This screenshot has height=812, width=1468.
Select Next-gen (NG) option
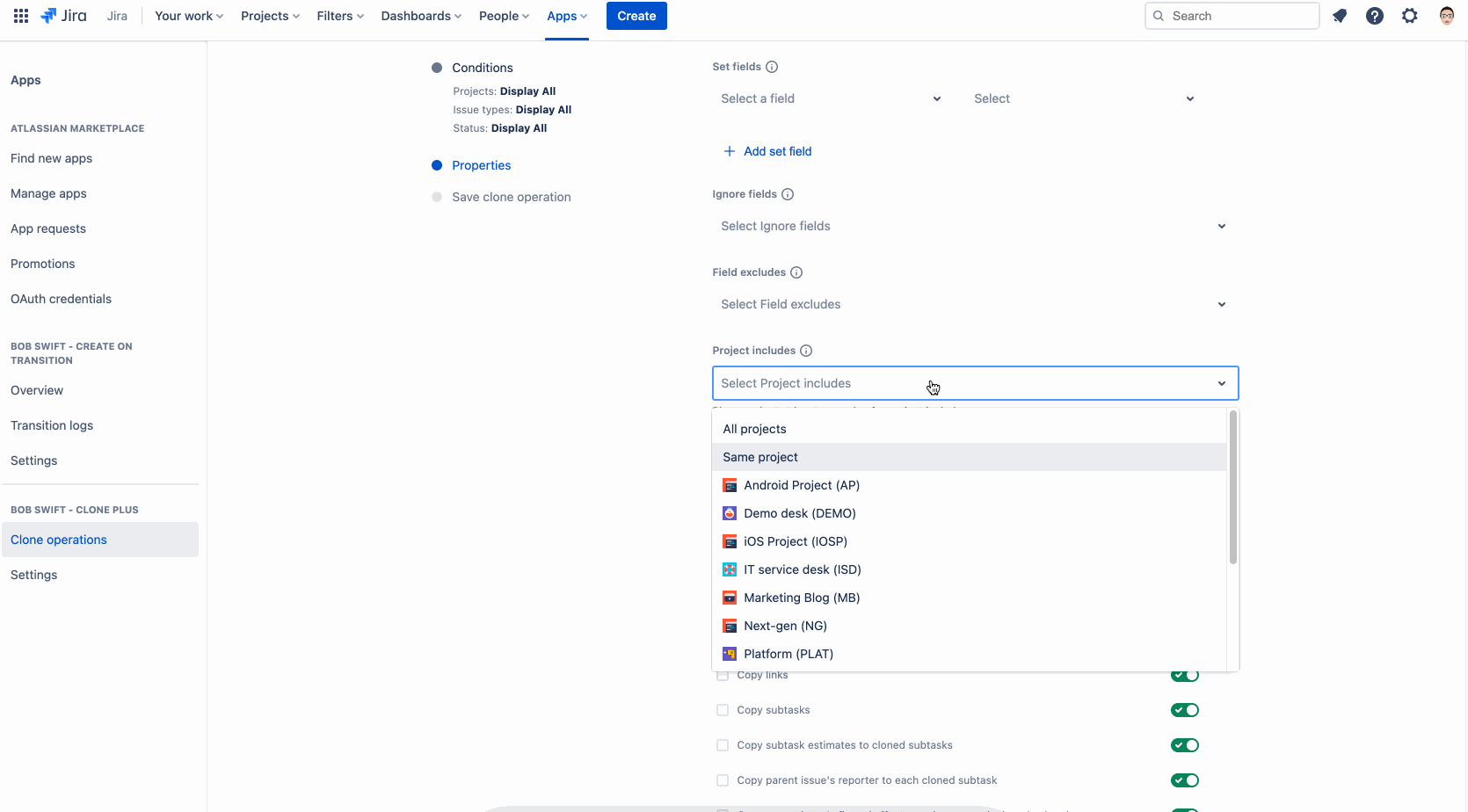coord(969,626)
